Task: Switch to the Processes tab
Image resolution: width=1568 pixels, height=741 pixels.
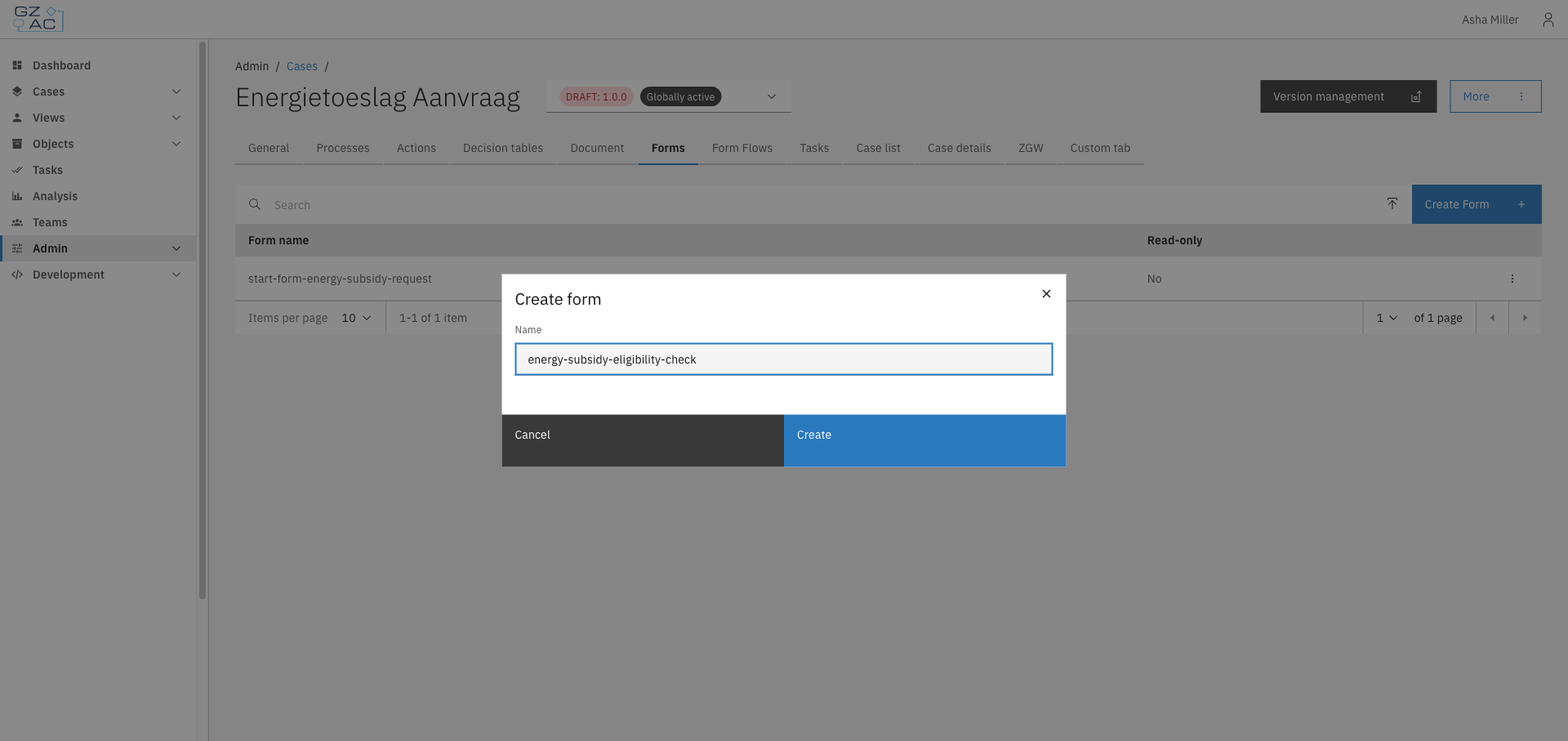Action: pos(343,148)
